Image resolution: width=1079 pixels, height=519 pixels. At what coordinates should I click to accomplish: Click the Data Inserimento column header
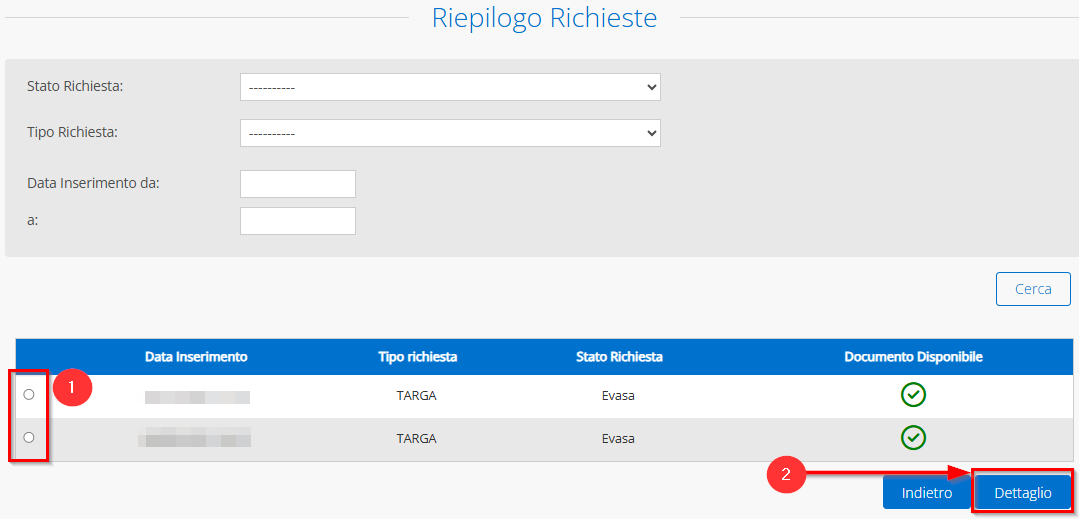(x=196, y=357)
